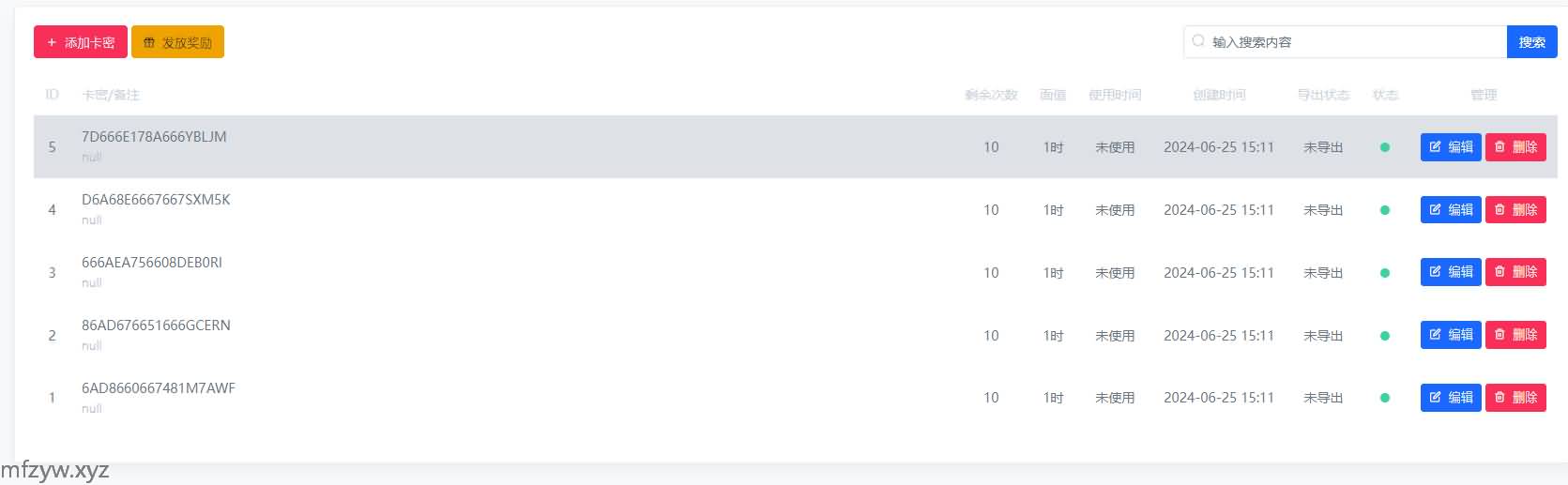The height and width of the screenshot is (485, 1568).
Task: Click green status dot for ID 1 row
Action: (x=1385, y=398)
